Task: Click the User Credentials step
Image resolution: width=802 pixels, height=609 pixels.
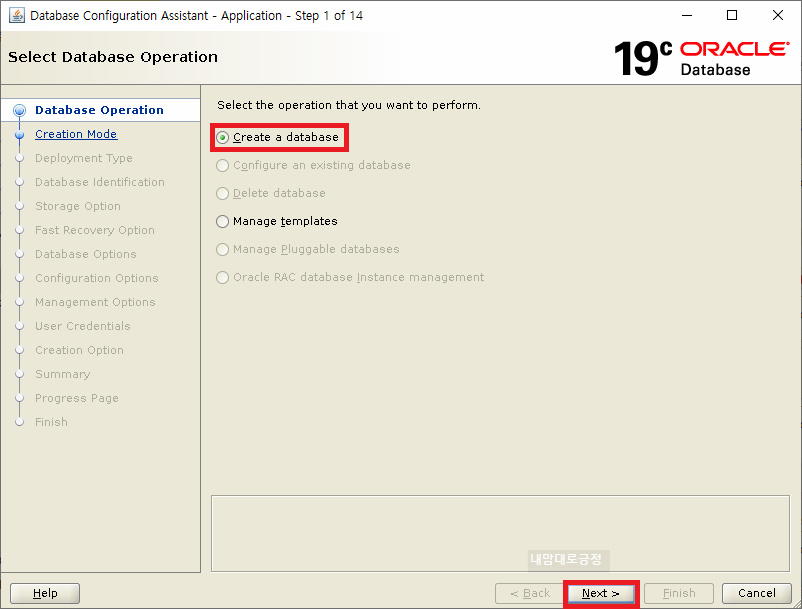Action: 83,326
